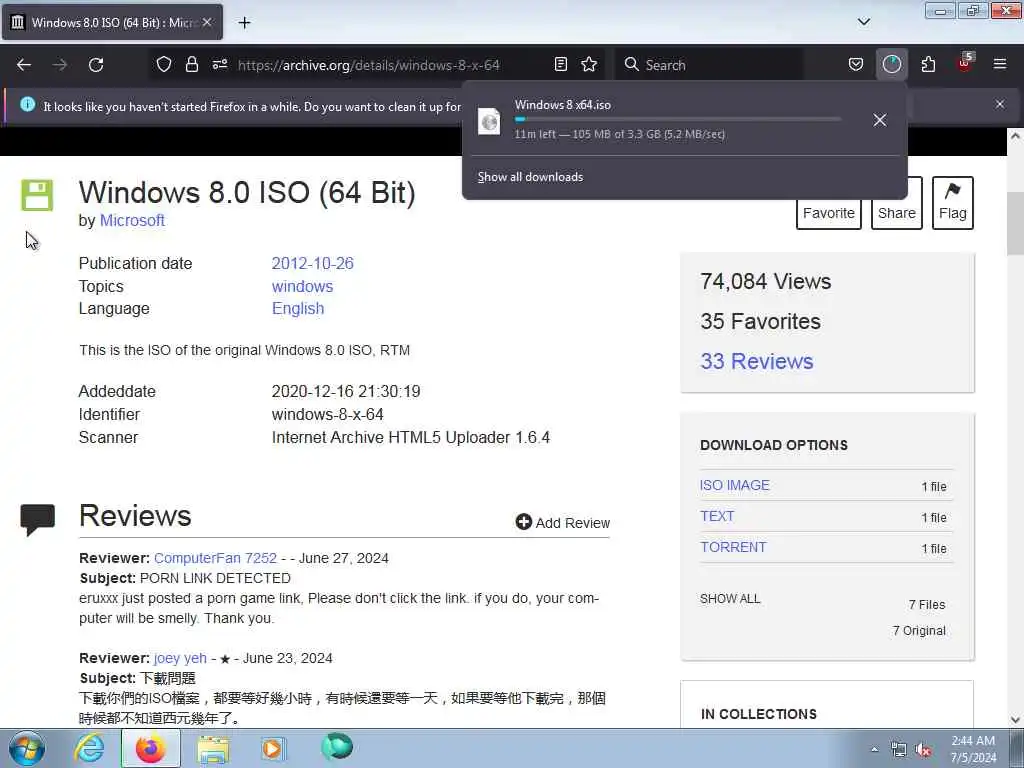Select the Windows 8.0 ISO (64 Bit) tab
This screenshot has width=1024, height=768.
(112, 22)
